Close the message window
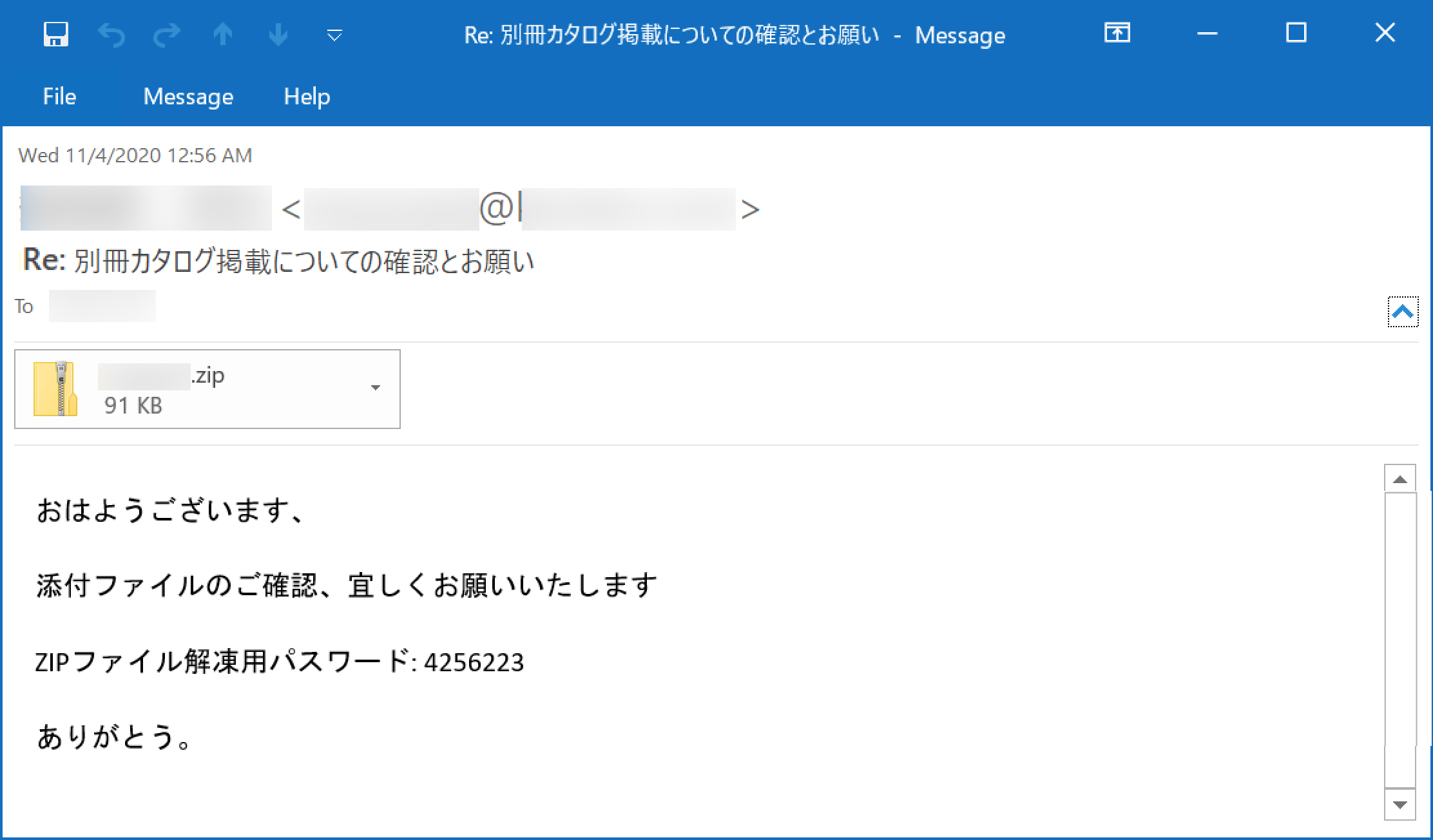This screenshot has width=1433, height=840. 1385,32
